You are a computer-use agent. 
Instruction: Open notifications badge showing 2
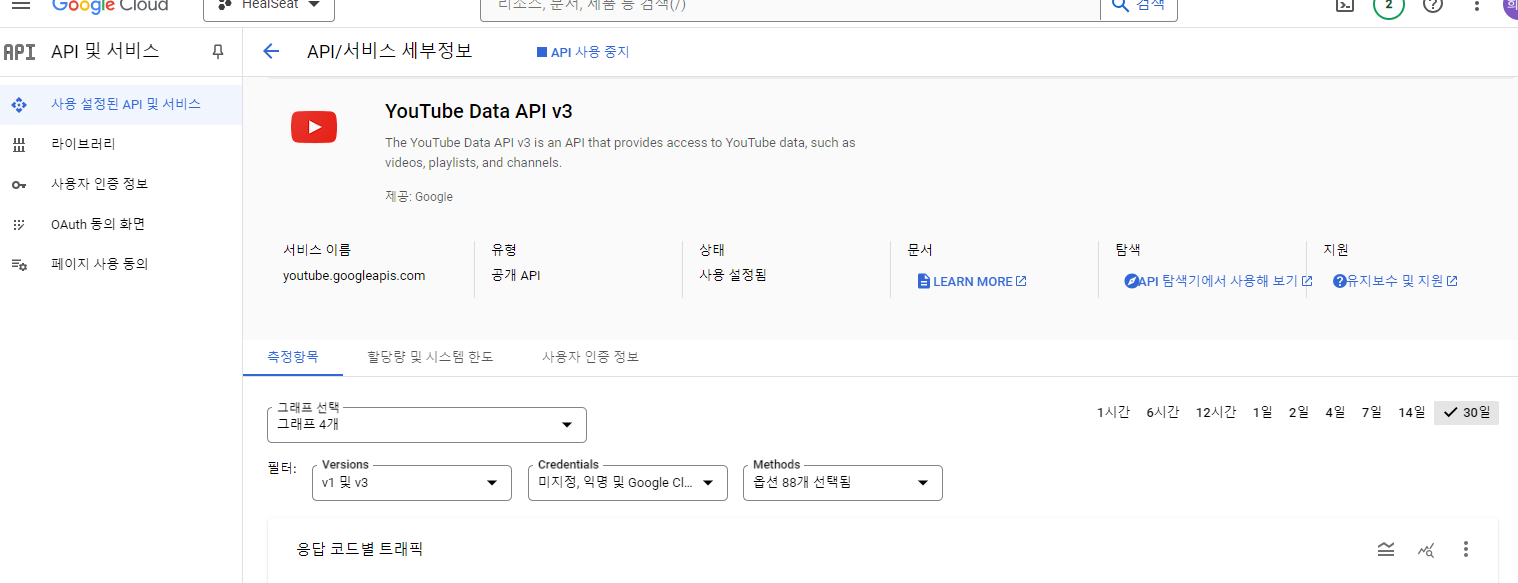pyautogui.click(x=1388, y=5)
